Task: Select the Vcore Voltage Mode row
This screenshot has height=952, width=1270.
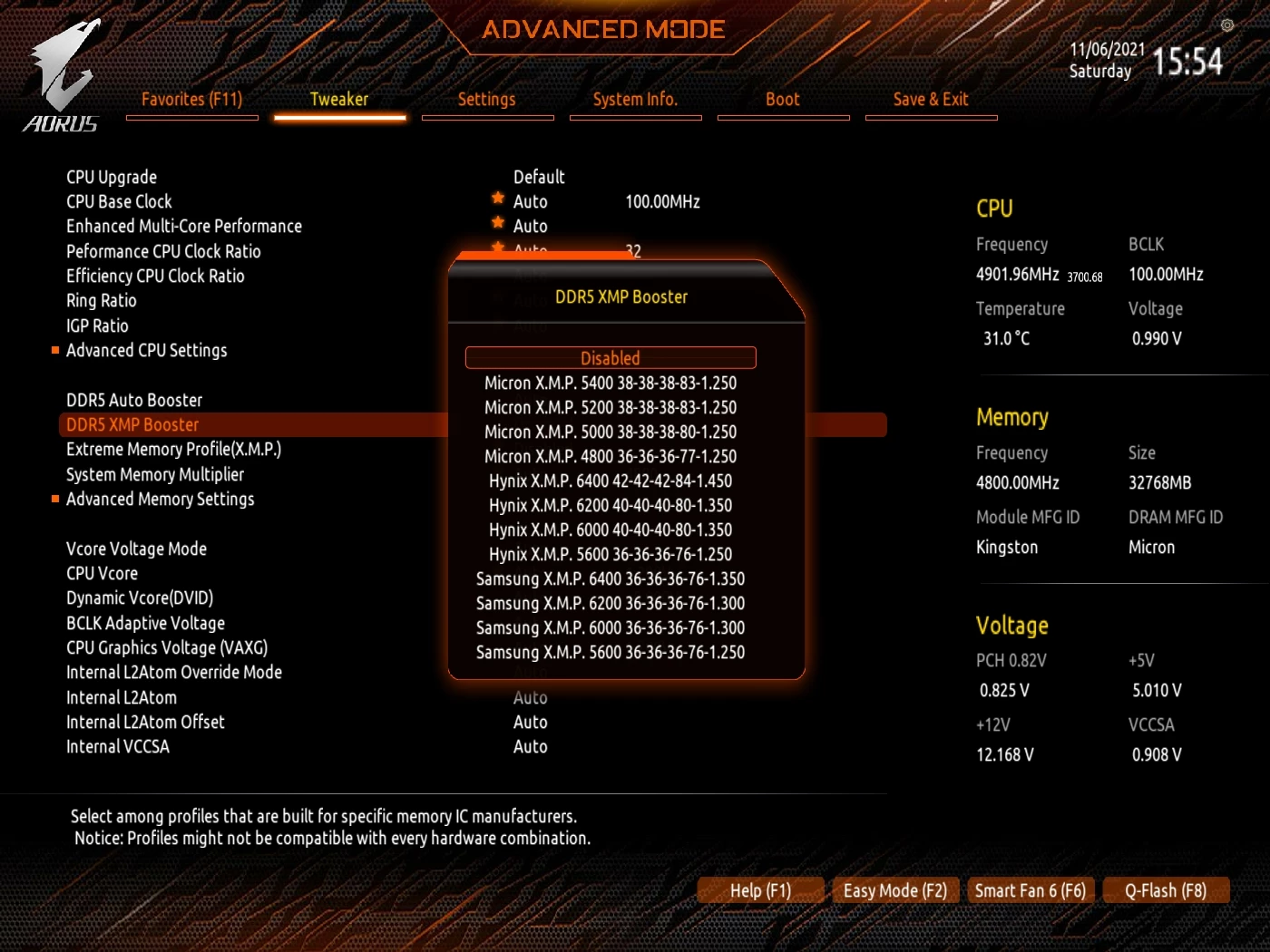Action: (x=136, y=549)
